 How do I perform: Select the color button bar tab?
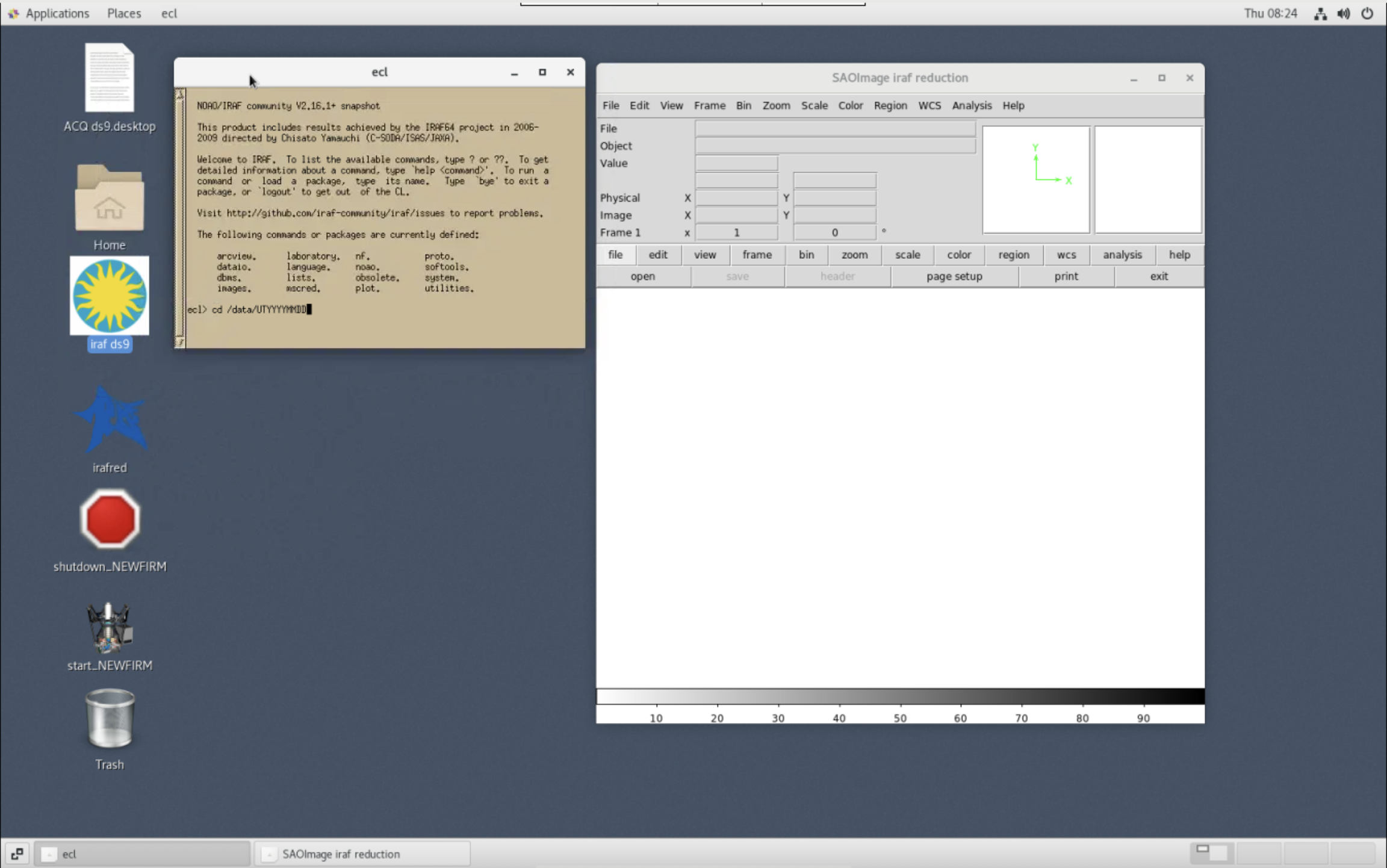959,255
